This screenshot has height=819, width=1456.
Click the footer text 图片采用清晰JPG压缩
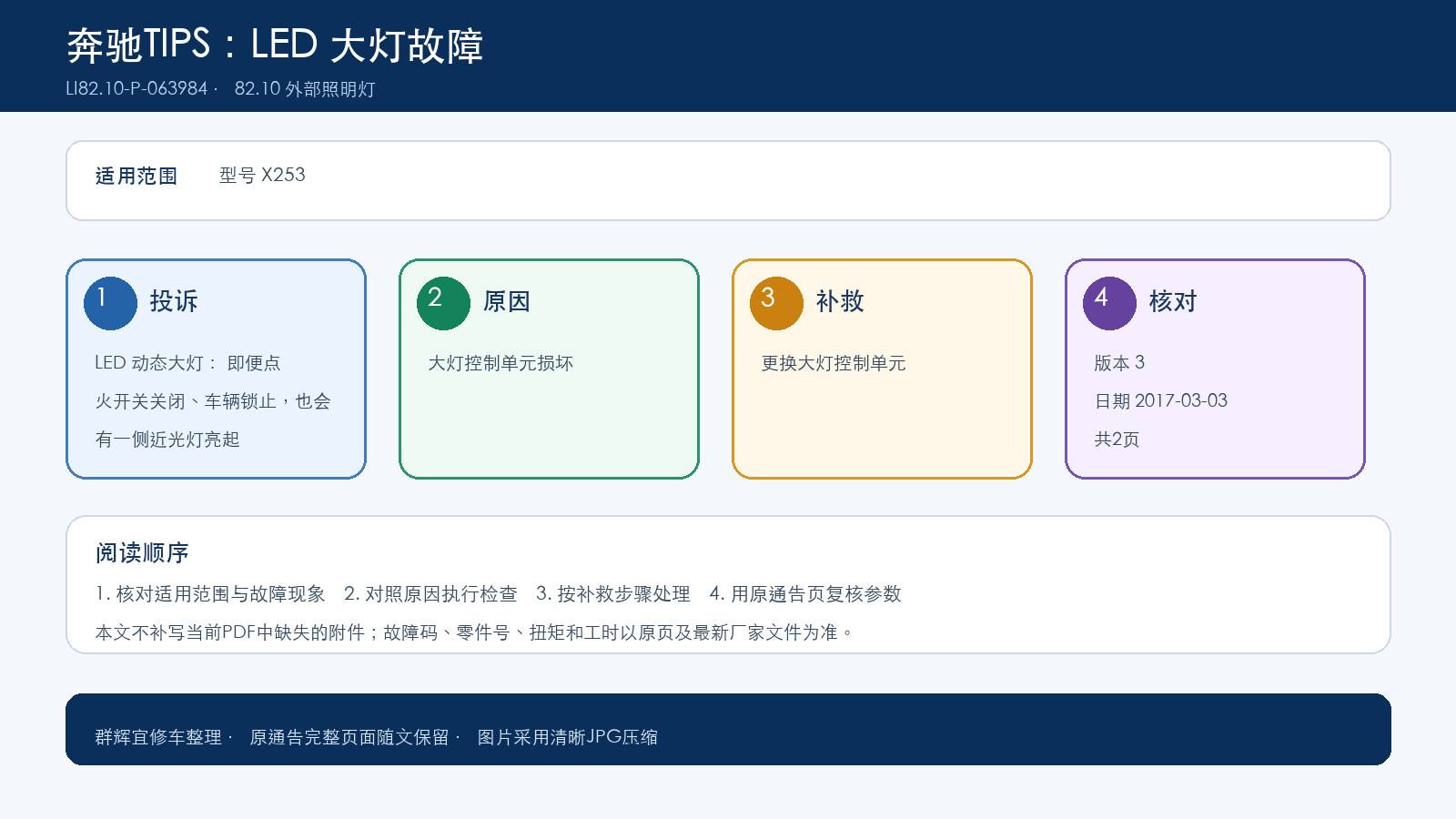click(568, 737)
